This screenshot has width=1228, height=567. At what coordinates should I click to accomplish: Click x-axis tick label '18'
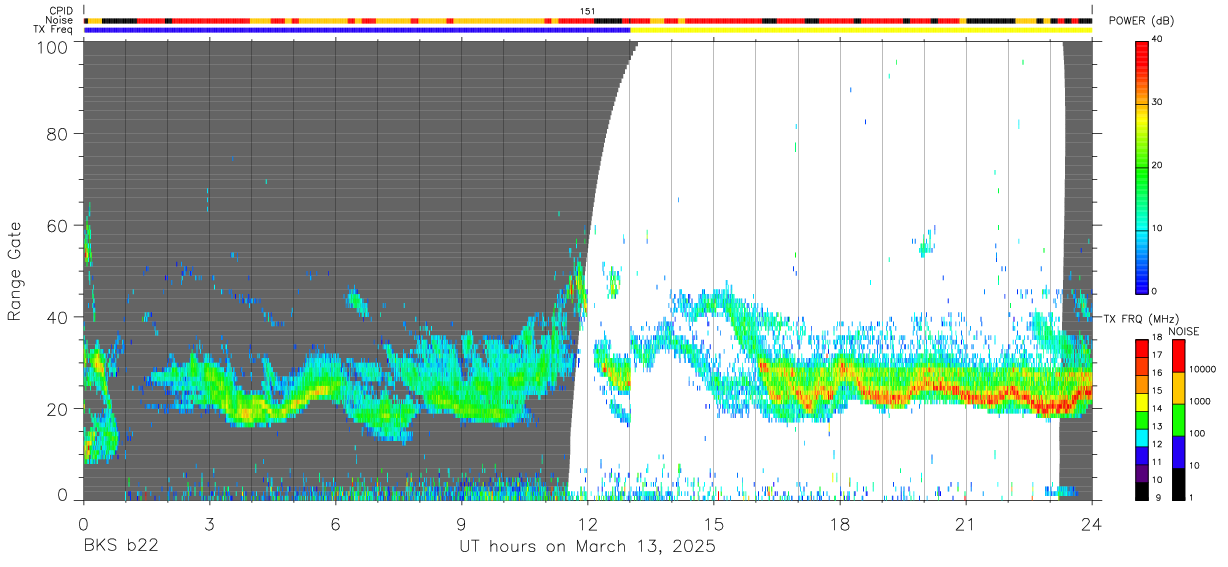pos(840,524)
